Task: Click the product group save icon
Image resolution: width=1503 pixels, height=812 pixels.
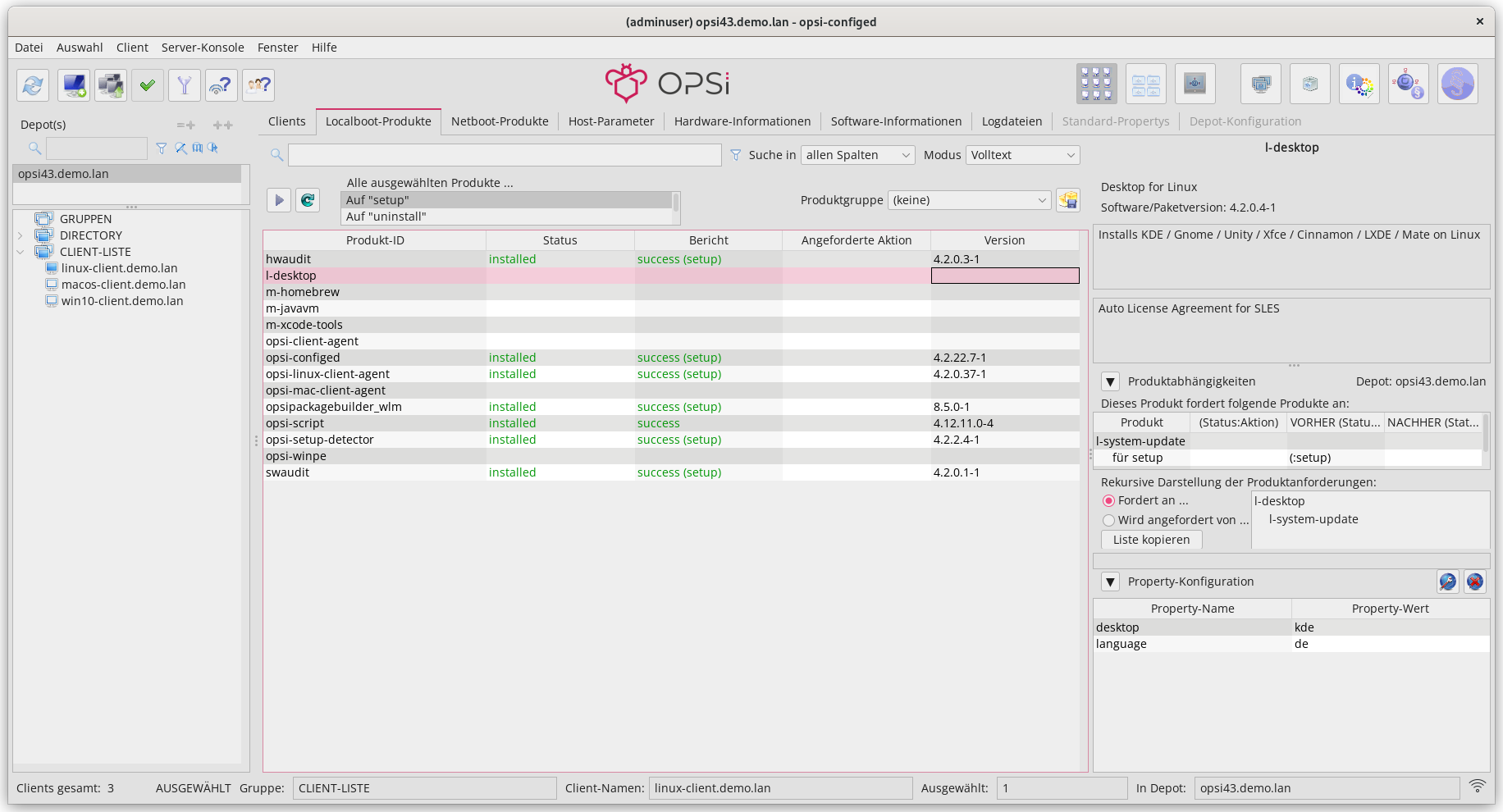Action: coord(1068,200)
